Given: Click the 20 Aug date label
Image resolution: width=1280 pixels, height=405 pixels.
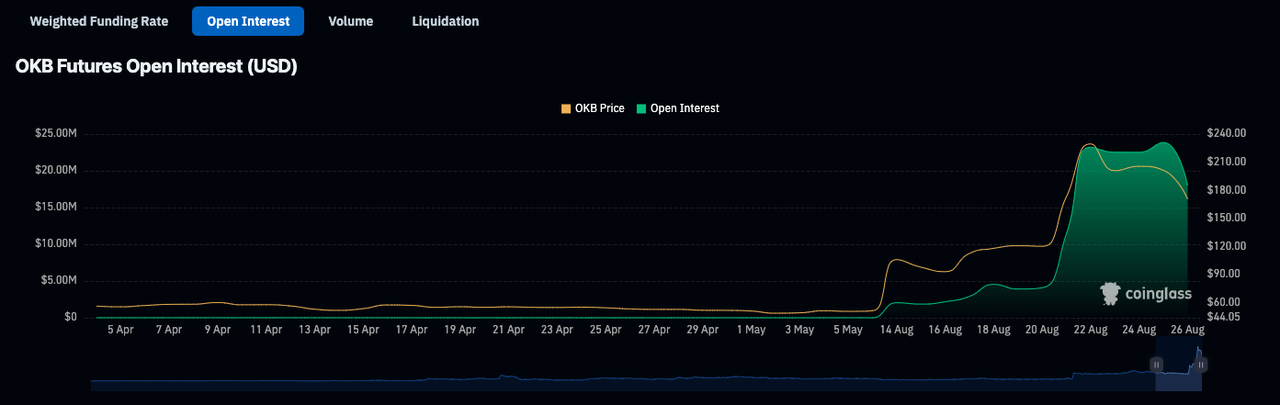Looking at the screenshot, I should click(1042, 329).
